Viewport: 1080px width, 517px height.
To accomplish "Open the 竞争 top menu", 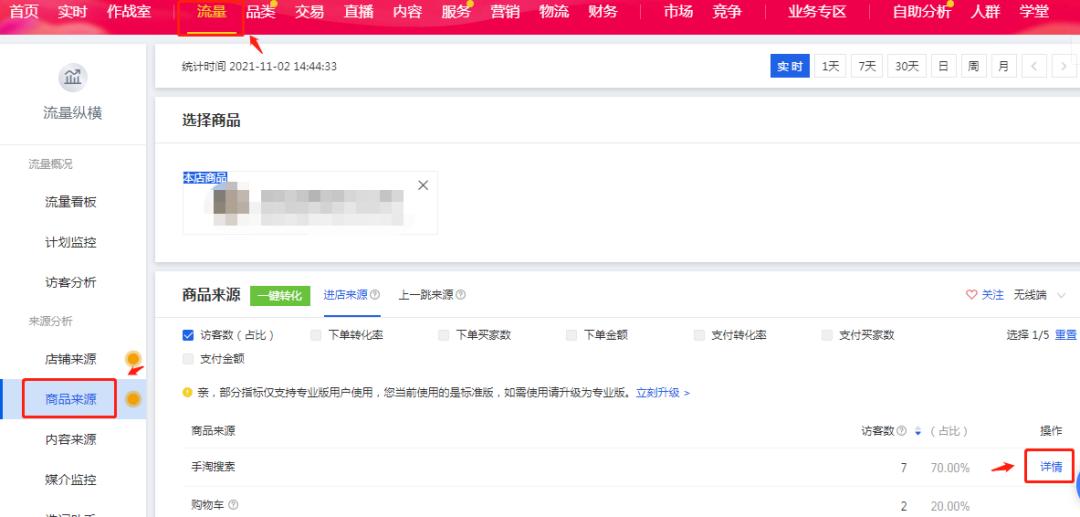I will coord(727,12).
